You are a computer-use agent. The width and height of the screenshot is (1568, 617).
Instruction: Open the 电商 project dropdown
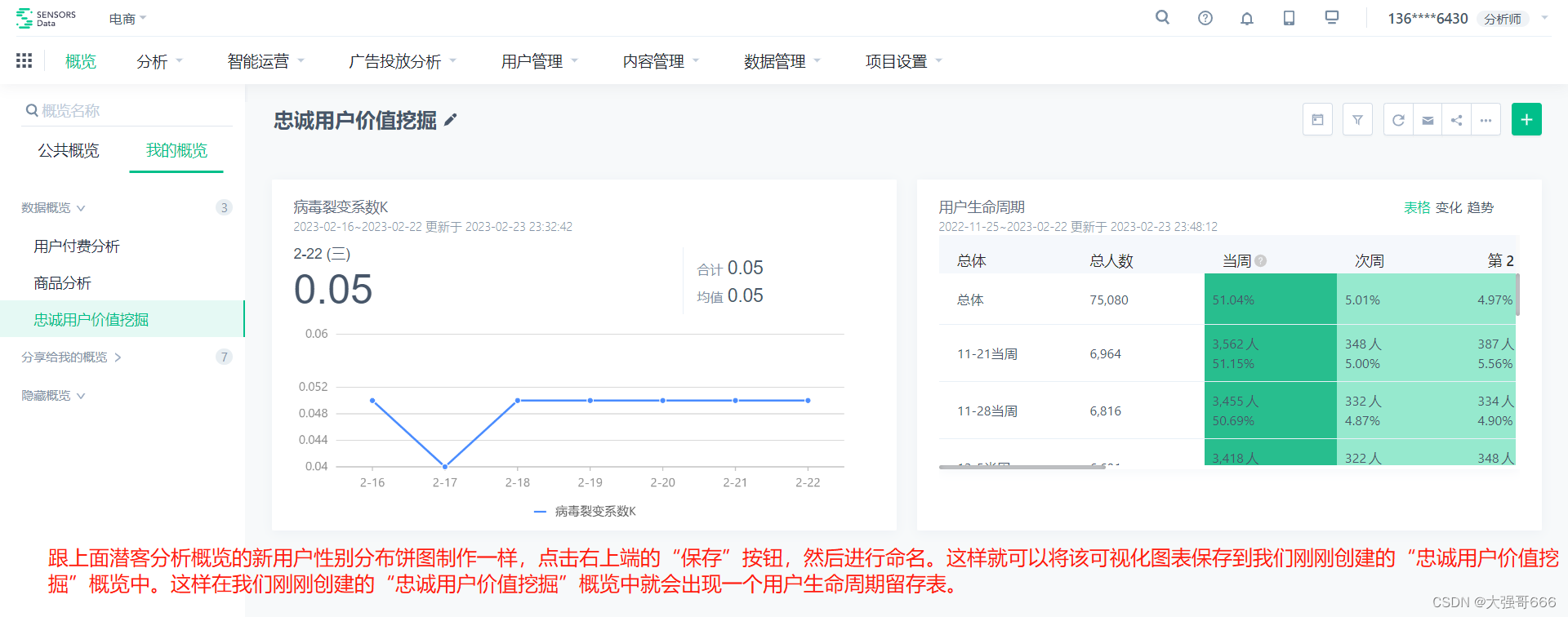[x=128, y=18]
